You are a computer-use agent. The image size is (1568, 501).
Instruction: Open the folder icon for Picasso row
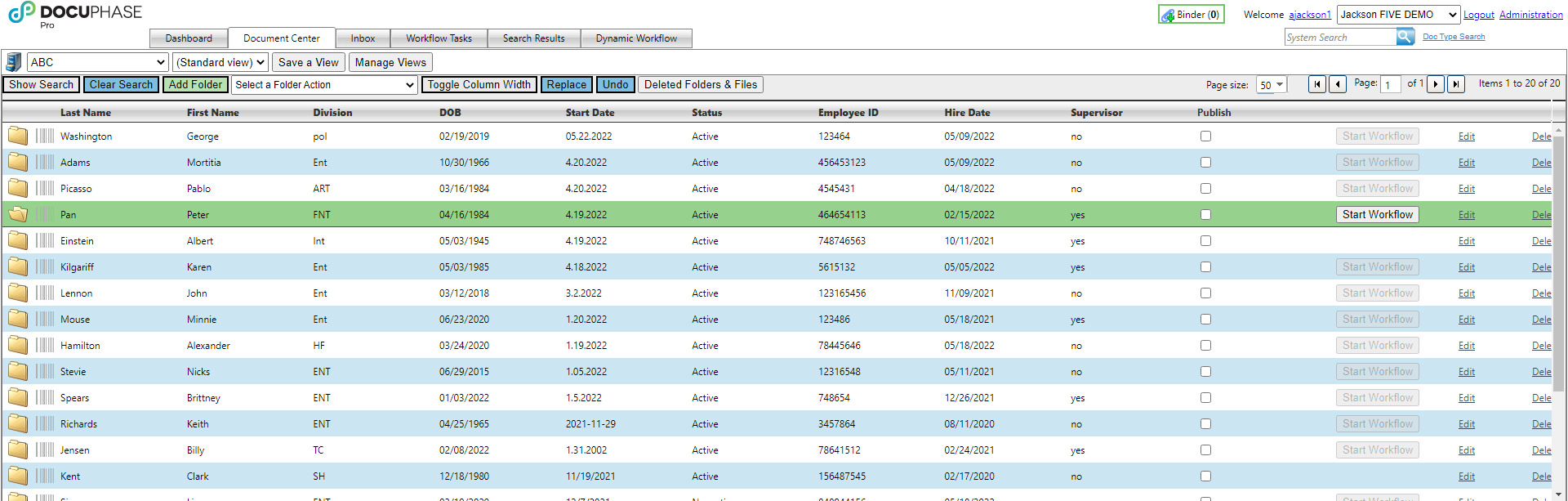(18, 188)
